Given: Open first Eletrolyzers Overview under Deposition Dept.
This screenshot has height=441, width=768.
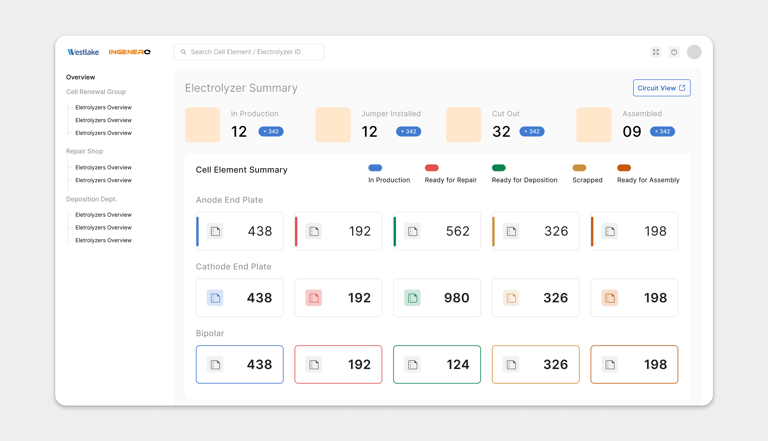Looking at the screenshot, I should click(x=103, y=215).
